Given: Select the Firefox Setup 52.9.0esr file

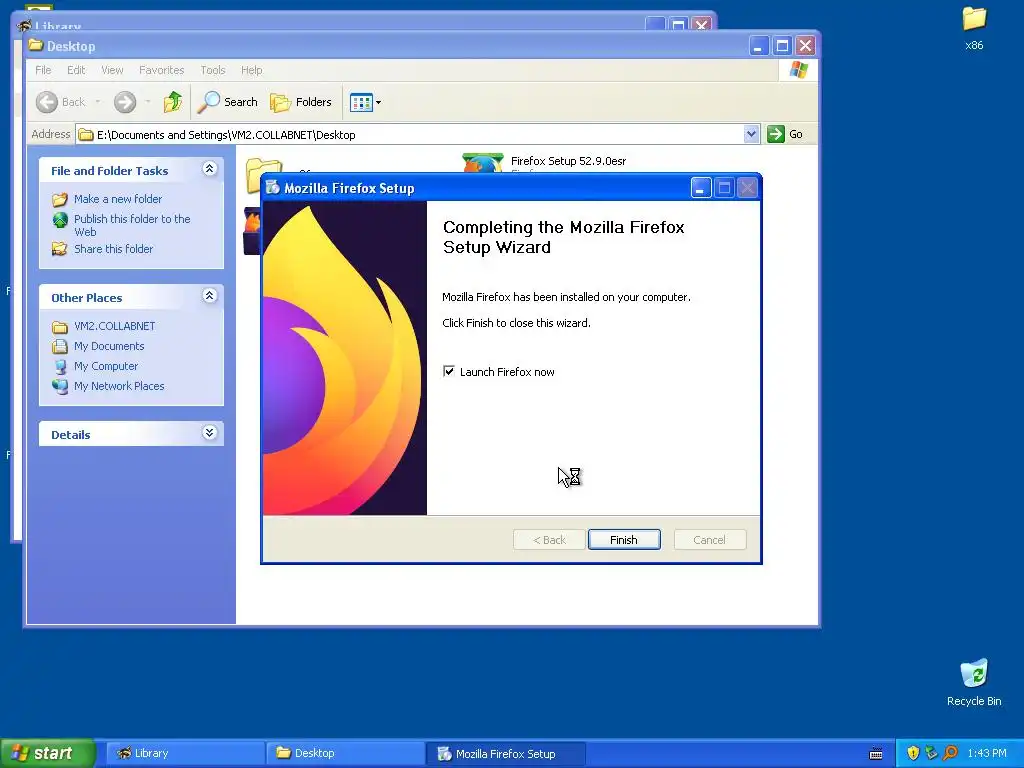Looking at the screenshot, I should (x=568, y=161).
